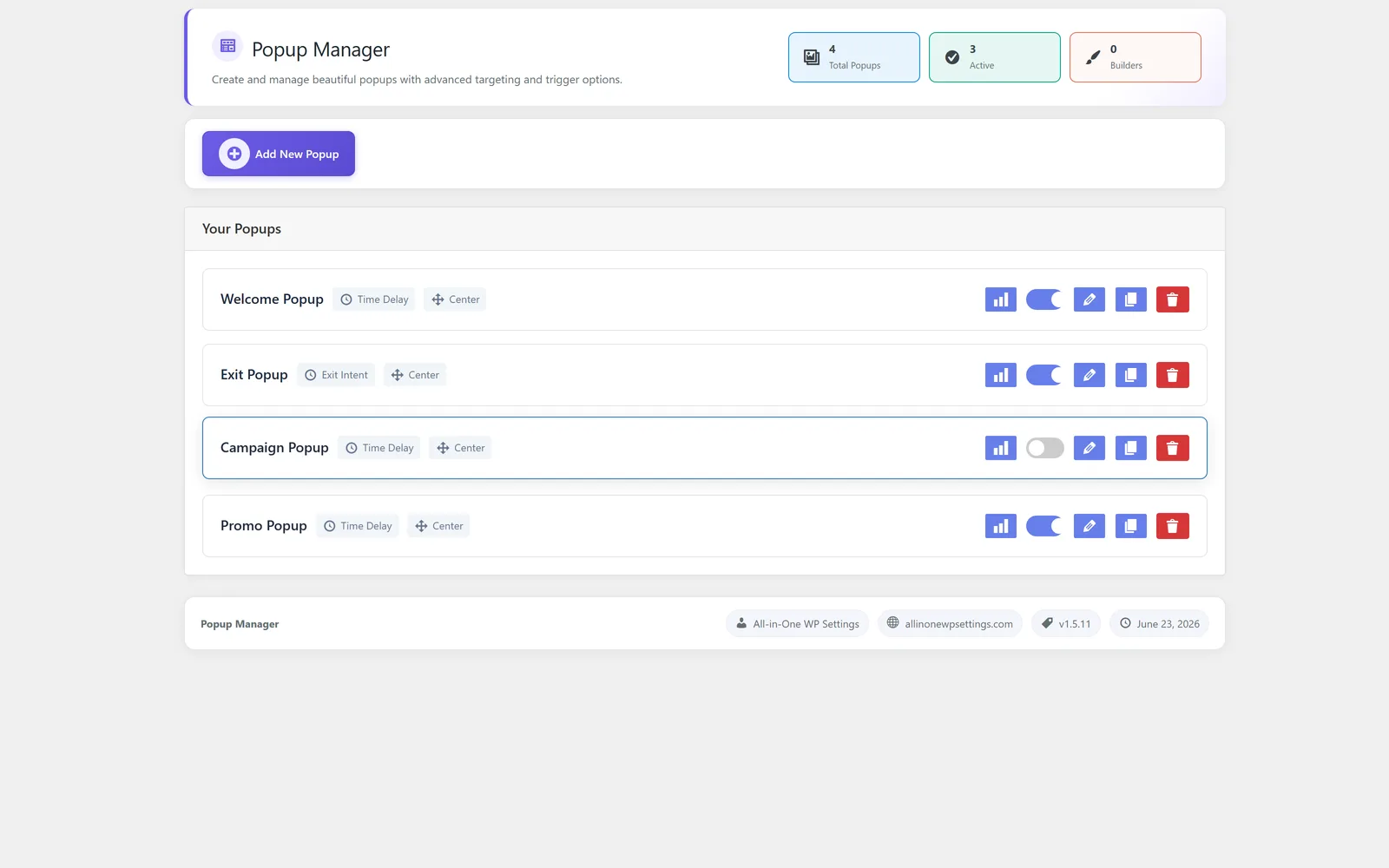Select the Promo Popup title
This screenshot has height=868, width=1389.
264,526
